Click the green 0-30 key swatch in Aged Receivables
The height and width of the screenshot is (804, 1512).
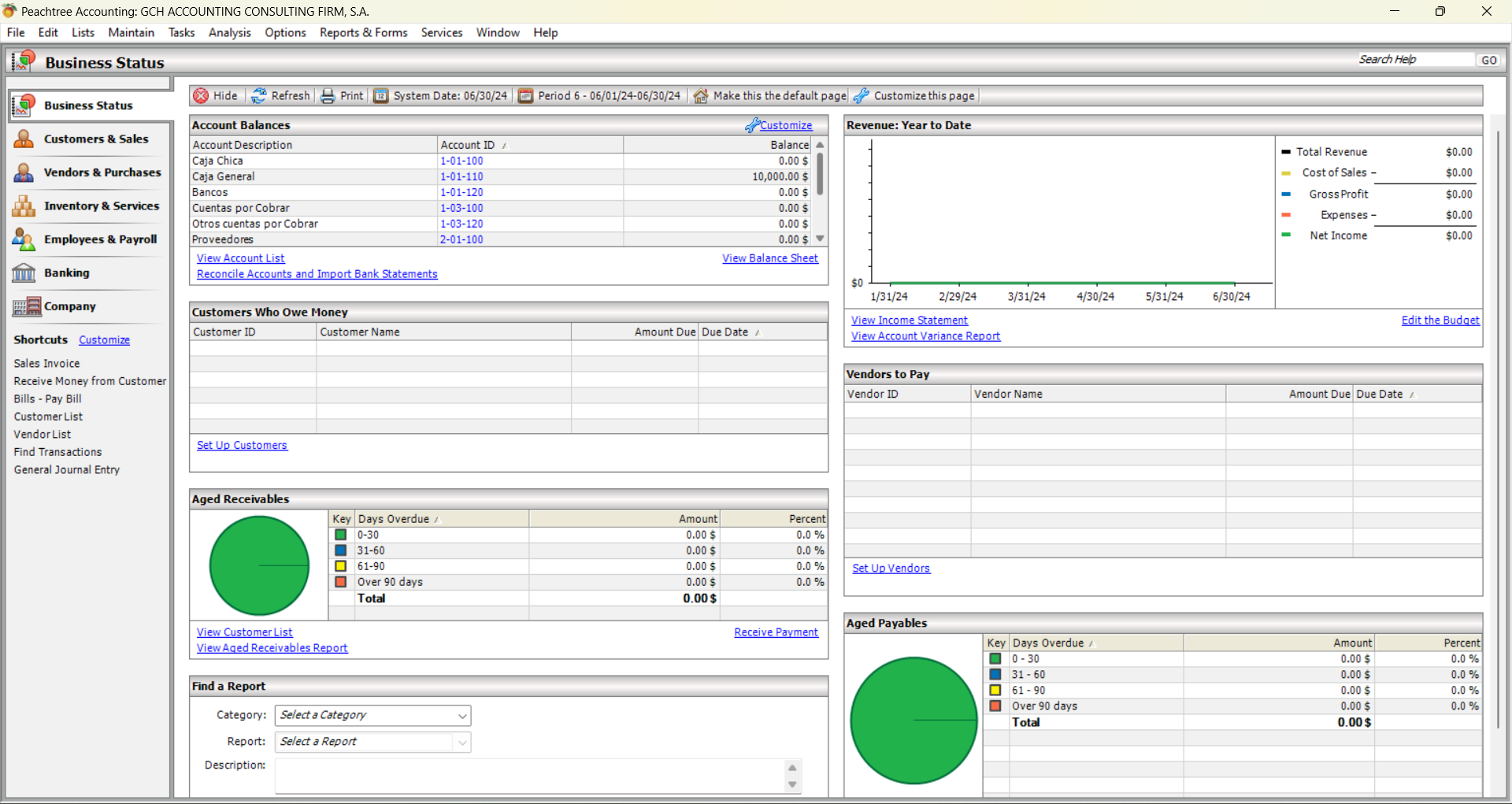click(x=341, y=535)
